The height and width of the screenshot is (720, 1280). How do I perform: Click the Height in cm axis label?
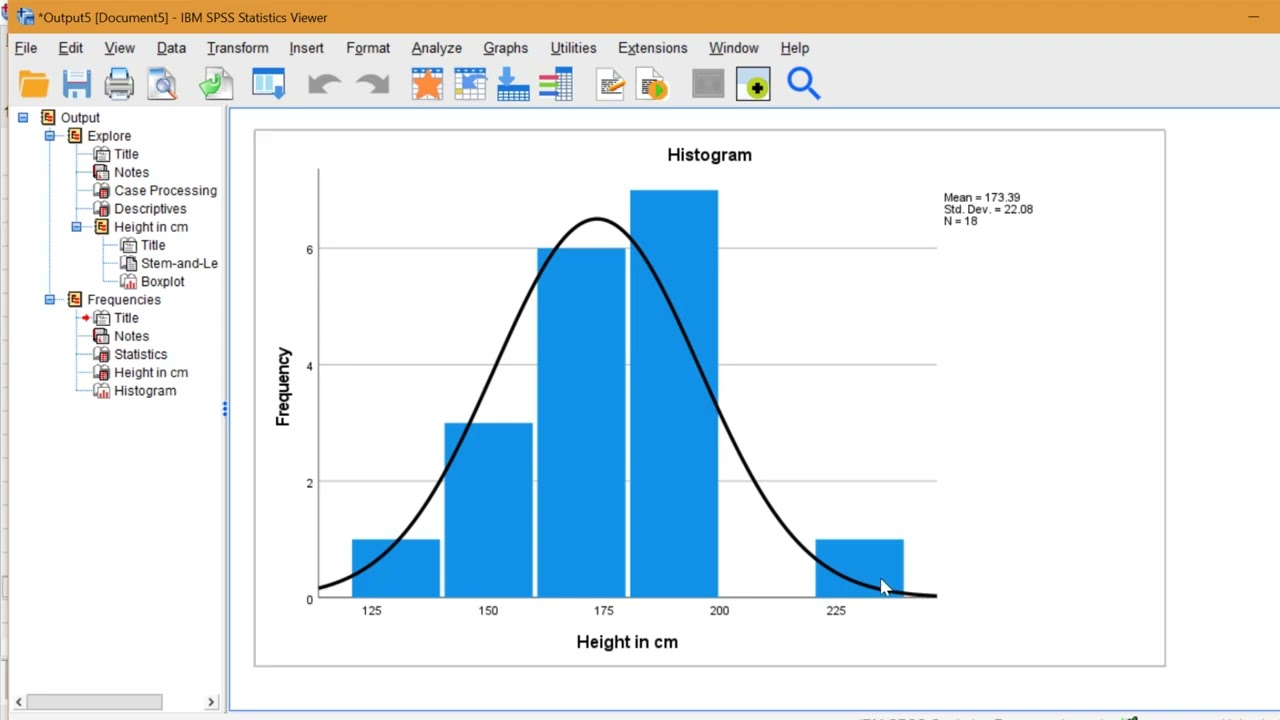pos(627,642)
